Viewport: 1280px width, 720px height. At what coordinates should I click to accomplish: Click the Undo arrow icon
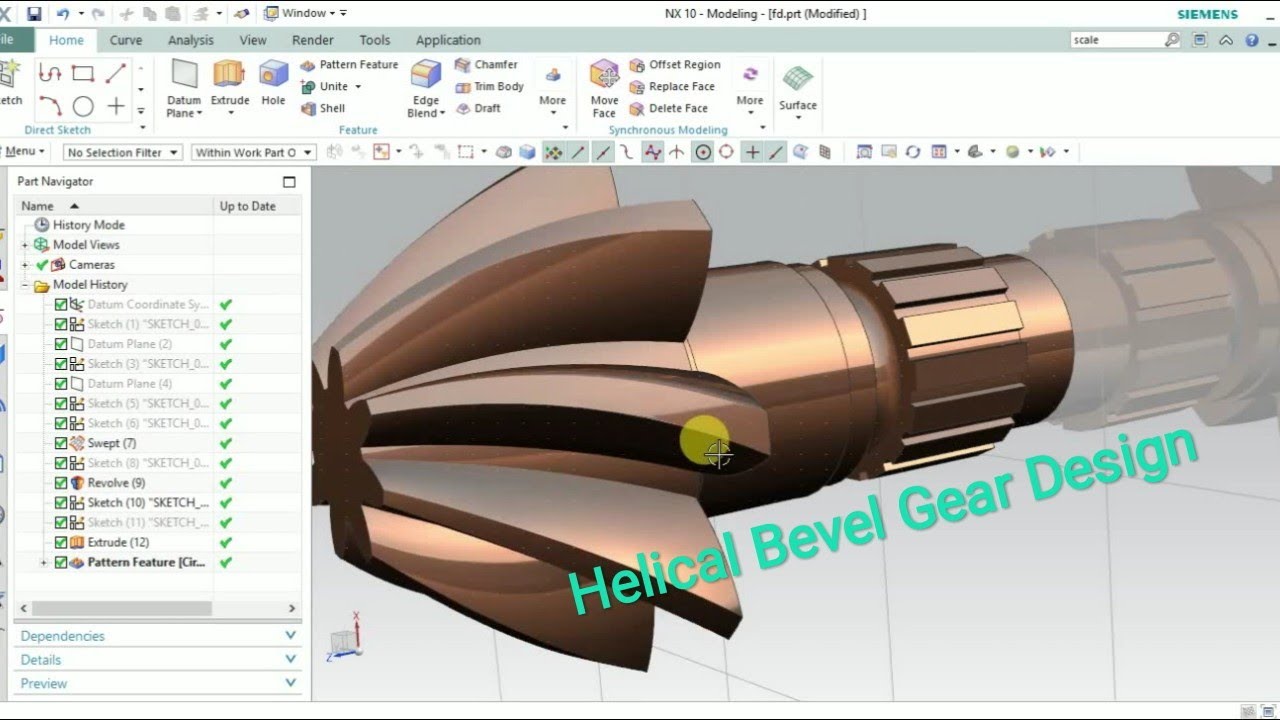(x=63, y=14)
